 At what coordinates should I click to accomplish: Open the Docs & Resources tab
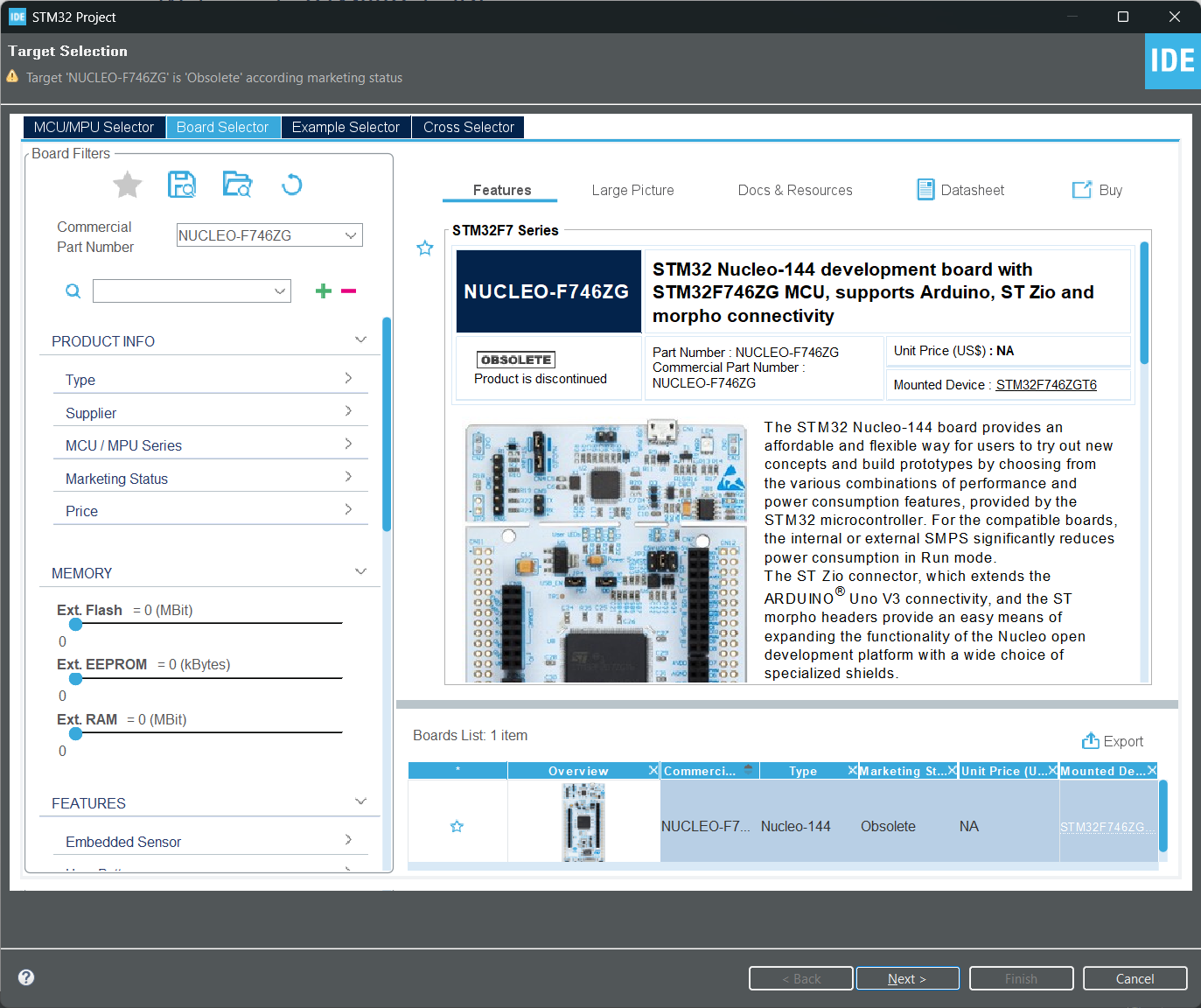coord(795,190)
